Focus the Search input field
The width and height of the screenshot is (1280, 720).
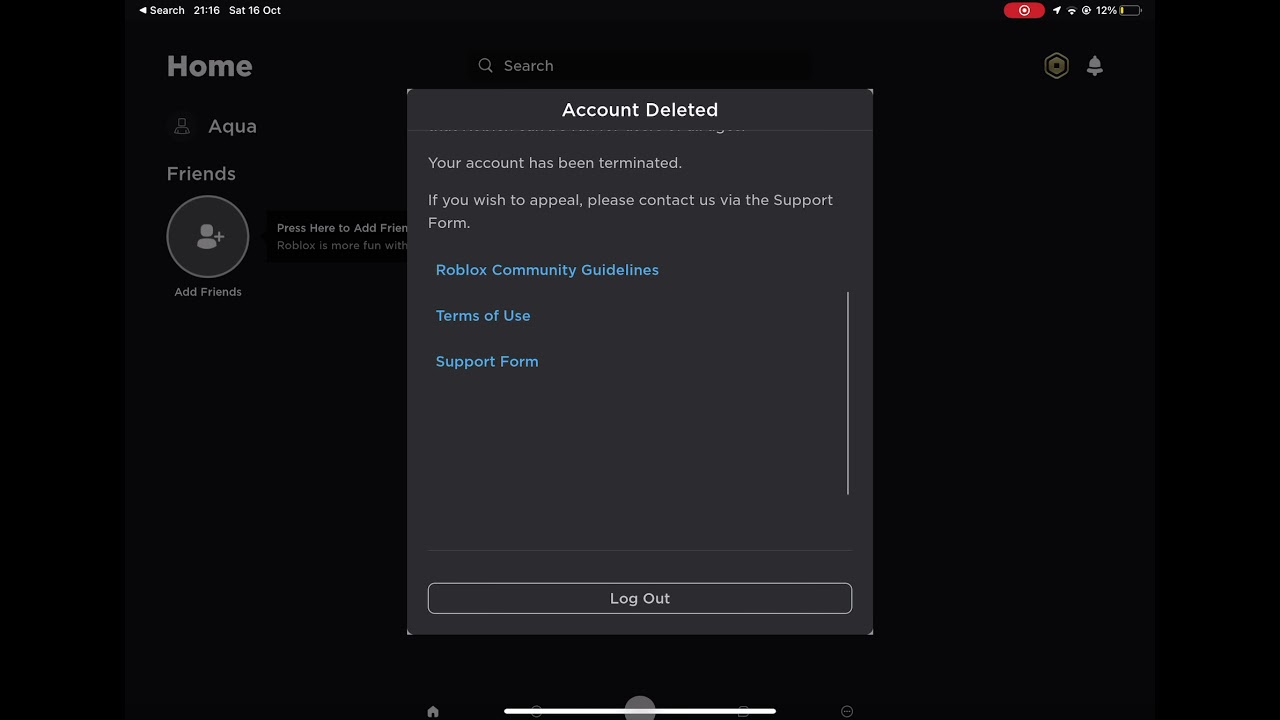[x=640, y=66]
